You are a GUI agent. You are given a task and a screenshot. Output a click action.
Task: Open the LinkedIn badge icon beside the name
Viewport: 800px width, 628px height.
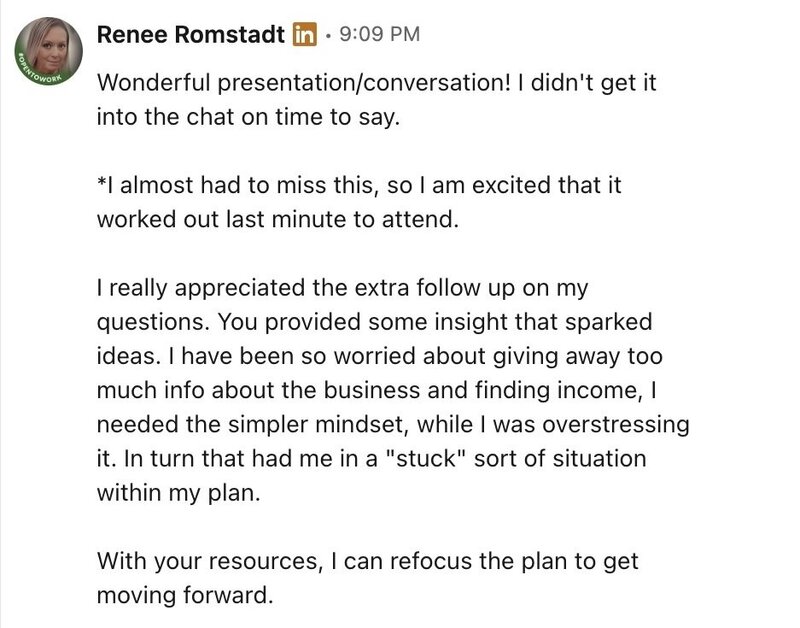(305, 35)
